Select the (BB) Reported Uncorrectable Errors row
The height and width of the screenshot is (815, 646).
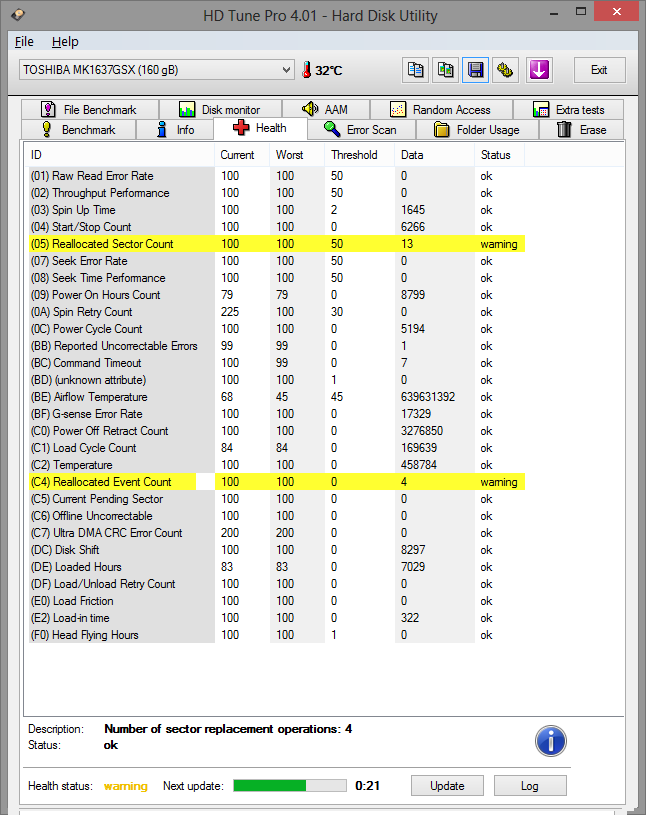coord(276,346)
